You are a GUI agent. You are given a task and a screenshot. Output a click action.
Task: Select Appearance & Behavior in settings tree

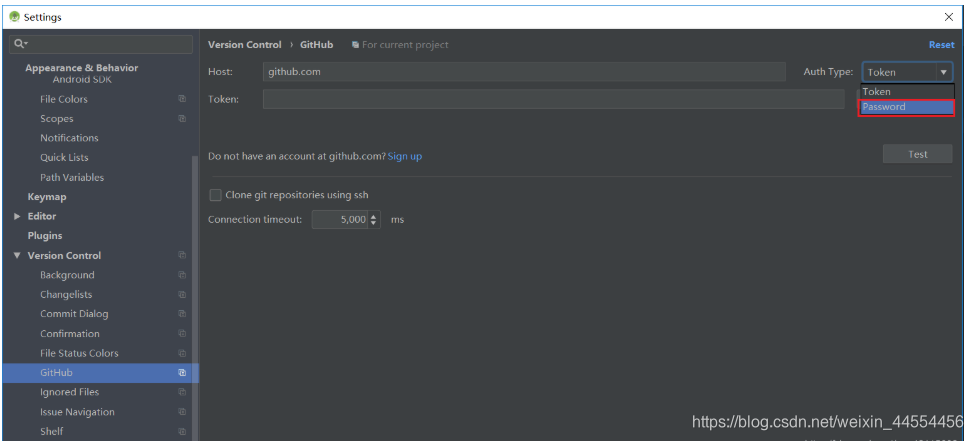pos(81,68)
